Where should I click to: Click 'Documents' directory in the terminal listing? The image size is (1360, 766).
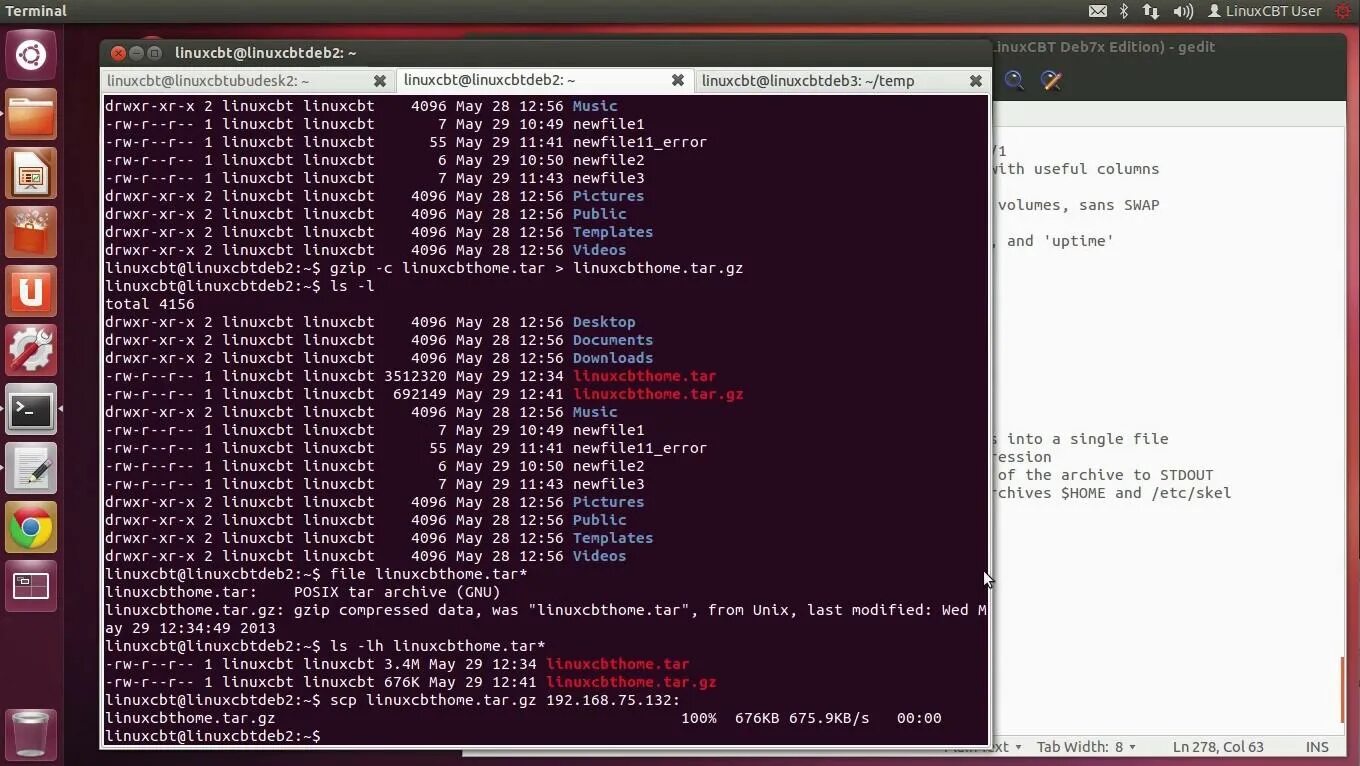tap(613, 340)
